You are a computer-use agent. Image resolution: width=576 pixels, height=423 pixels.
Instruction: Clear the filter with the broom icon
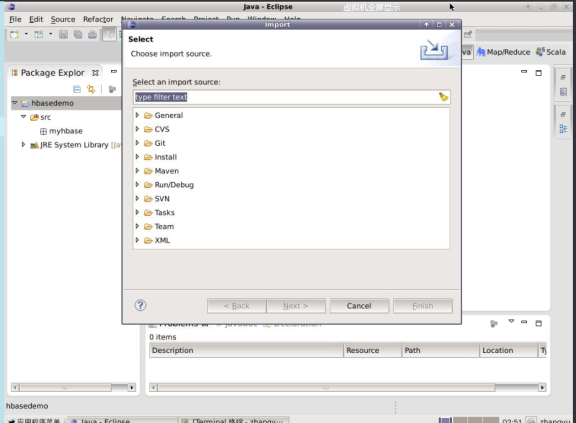pos(443,97)
